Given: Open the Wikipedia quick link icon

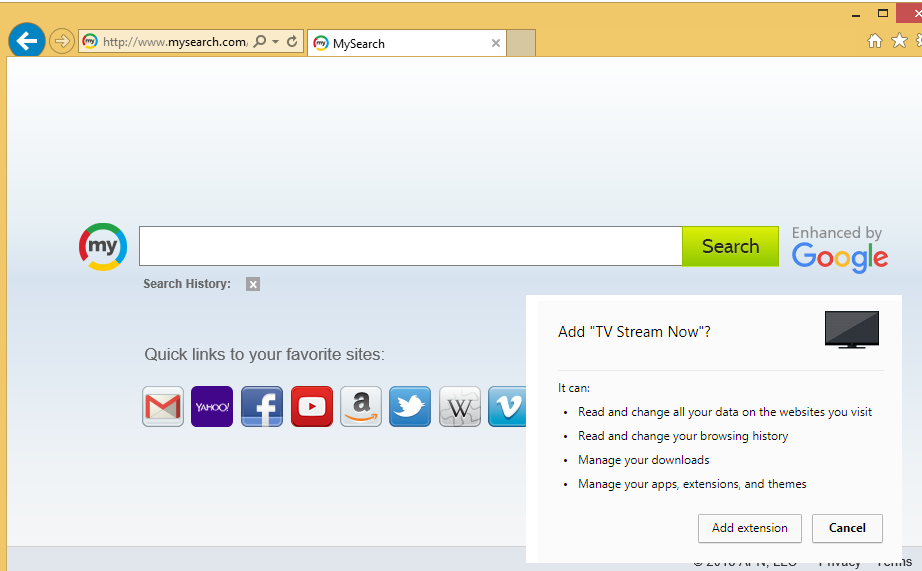Looking at the screenshot, I should 460,407.
